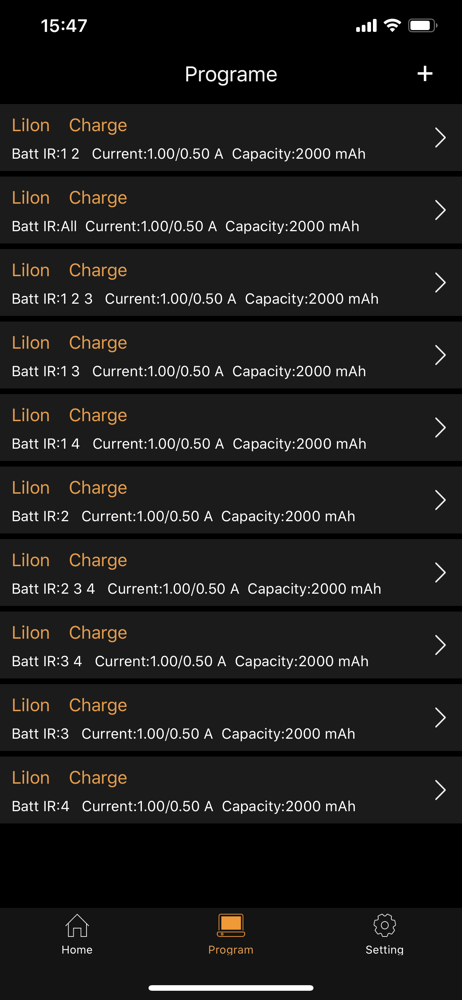Tap the Programe title header
The height and width of the screenshot is (1000, 462).
point(231,75)
